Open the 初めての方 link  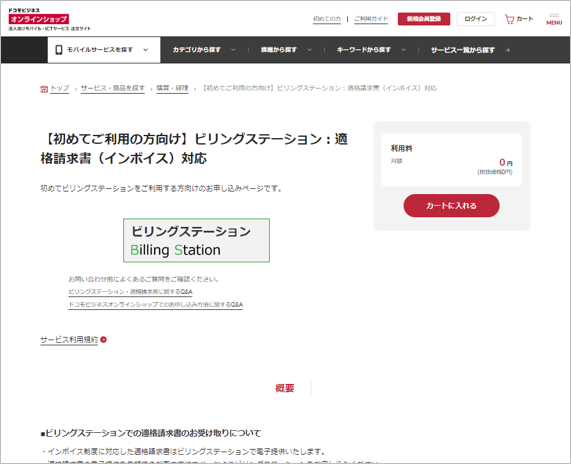point(327,19)
